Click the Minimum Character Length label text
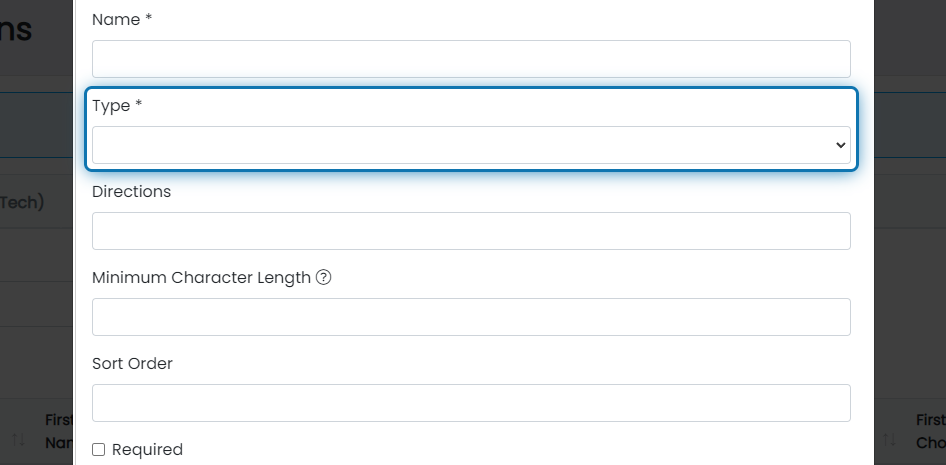The height and width of the screenshot is (465, 946). (x=201, y=277)
